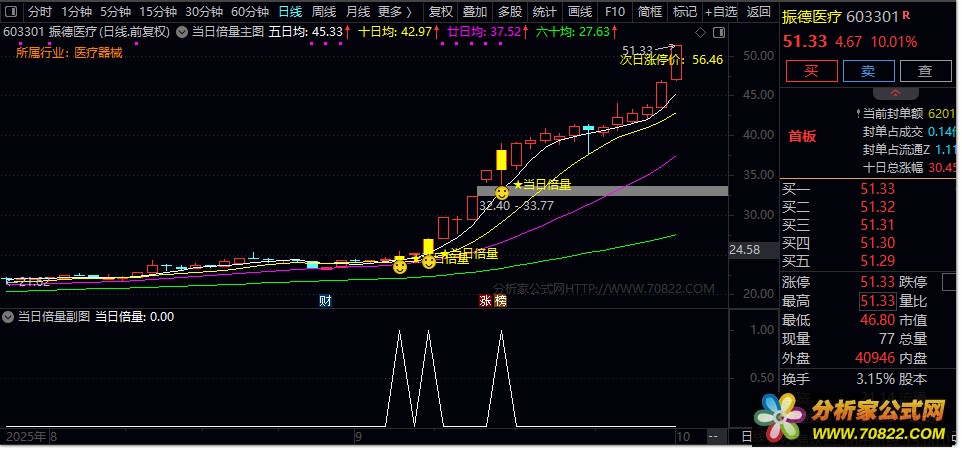Click the 外盘 value 40946
This screenshot has width=962, height=450.
point(875,358)
